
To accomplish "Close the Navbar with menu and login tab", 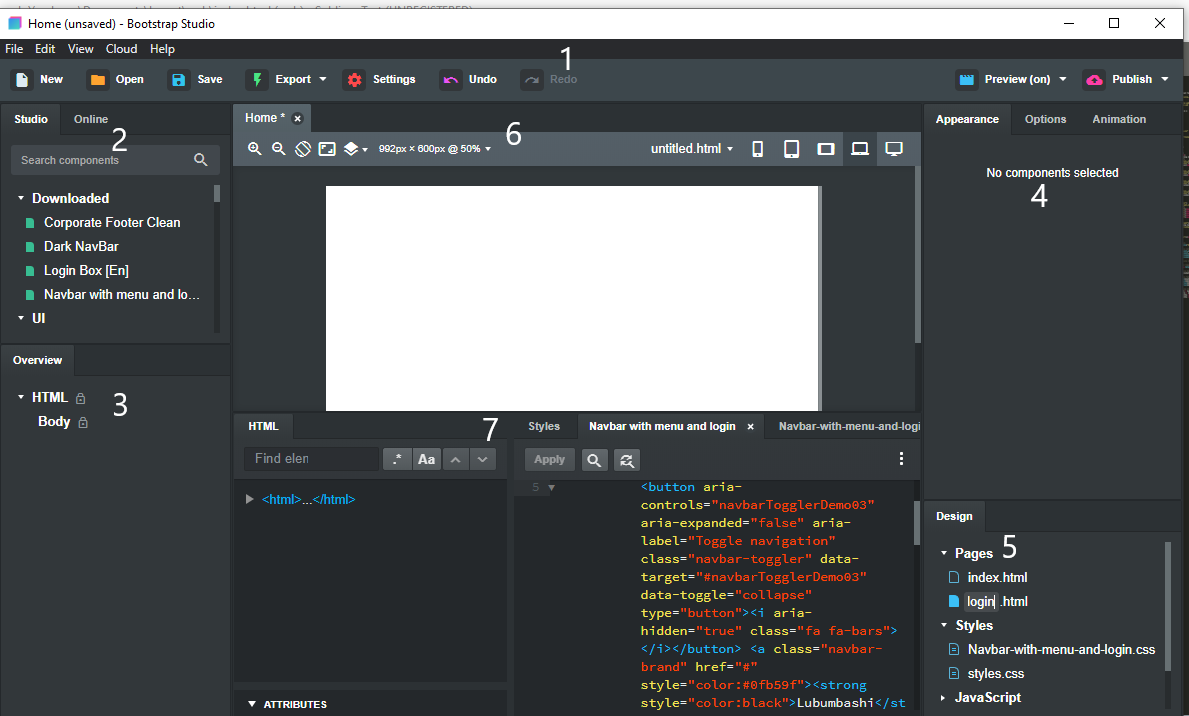I will point(751,427).
